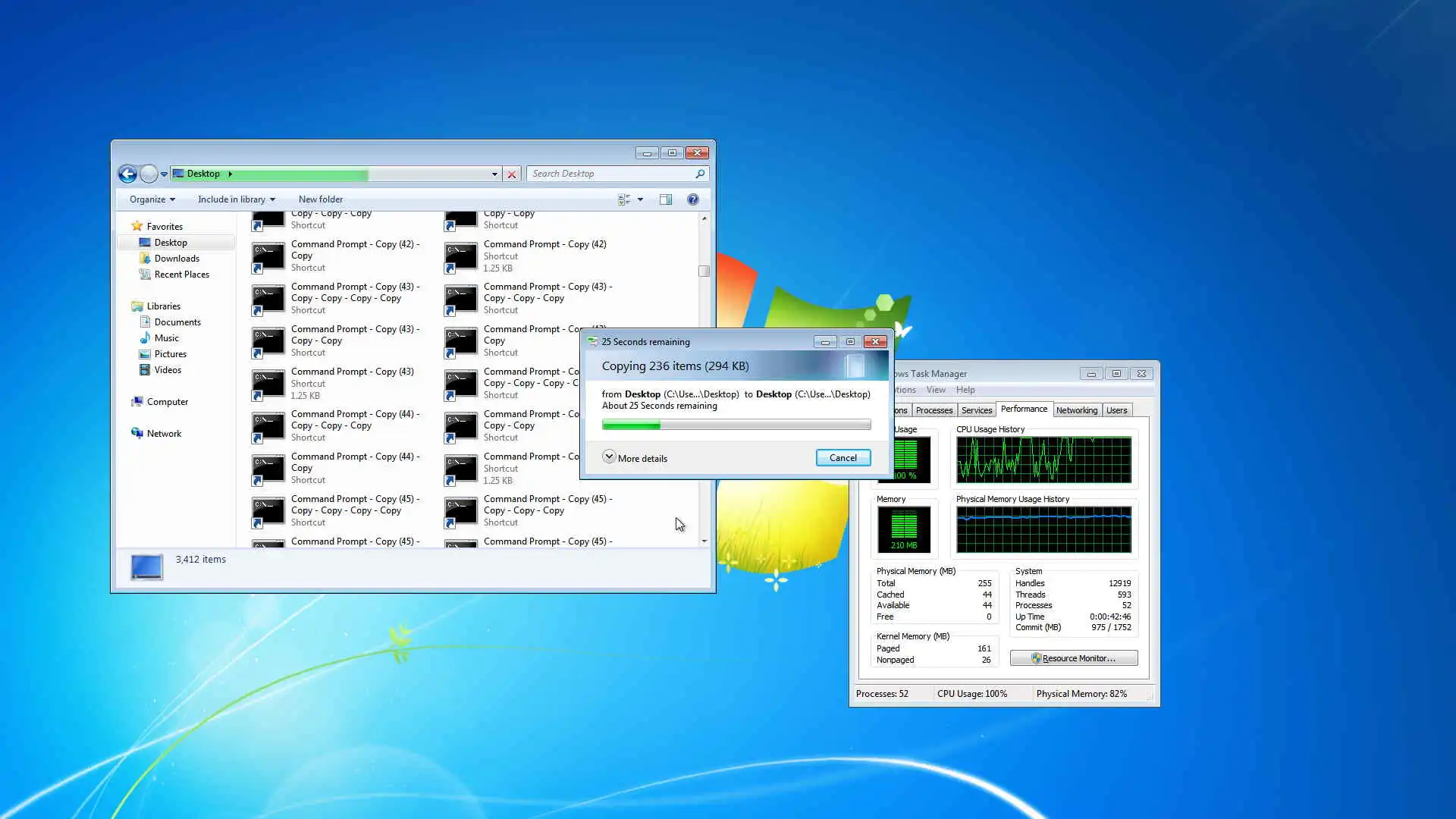Toggle the preview pane icon
The width and height of the screenshot is (1456, 819).
[665, 199]
